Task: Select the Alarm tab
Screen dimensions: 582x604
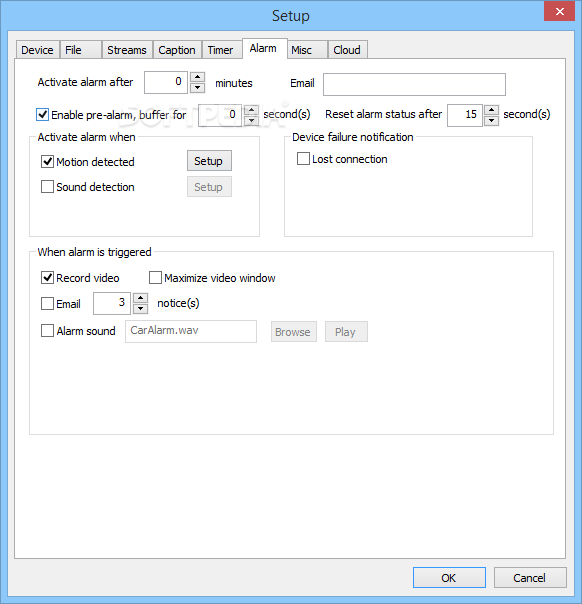Action: pos(265,49)
